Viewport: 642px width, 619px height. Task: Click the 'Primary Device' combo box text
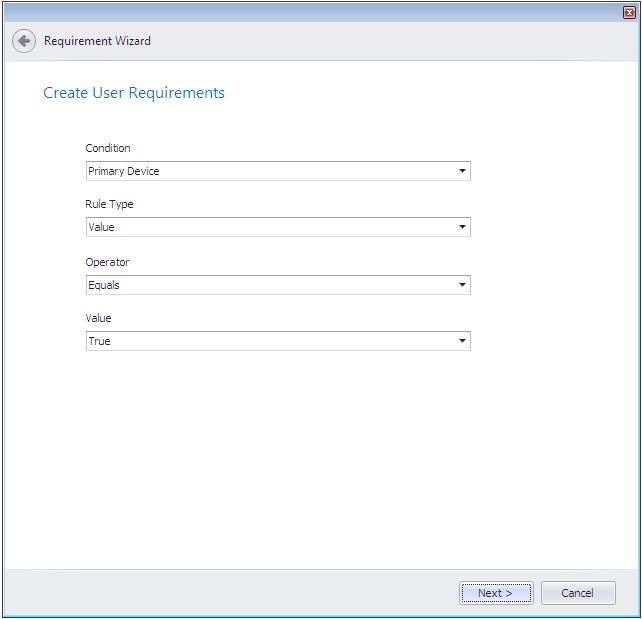[x=124, y=171]
